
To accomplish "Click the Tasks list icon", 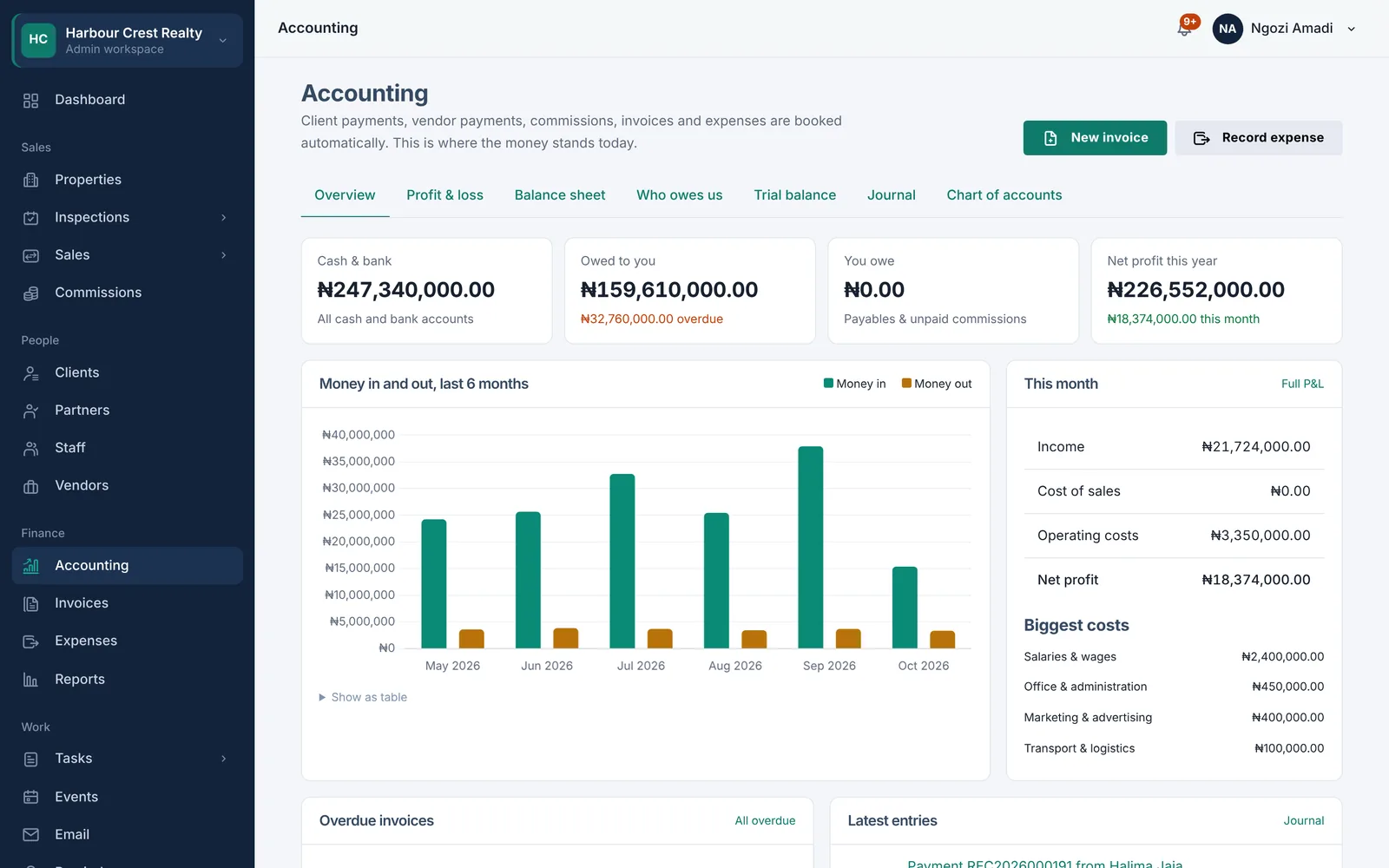I will pyautogui.click(x=31, y=759).
